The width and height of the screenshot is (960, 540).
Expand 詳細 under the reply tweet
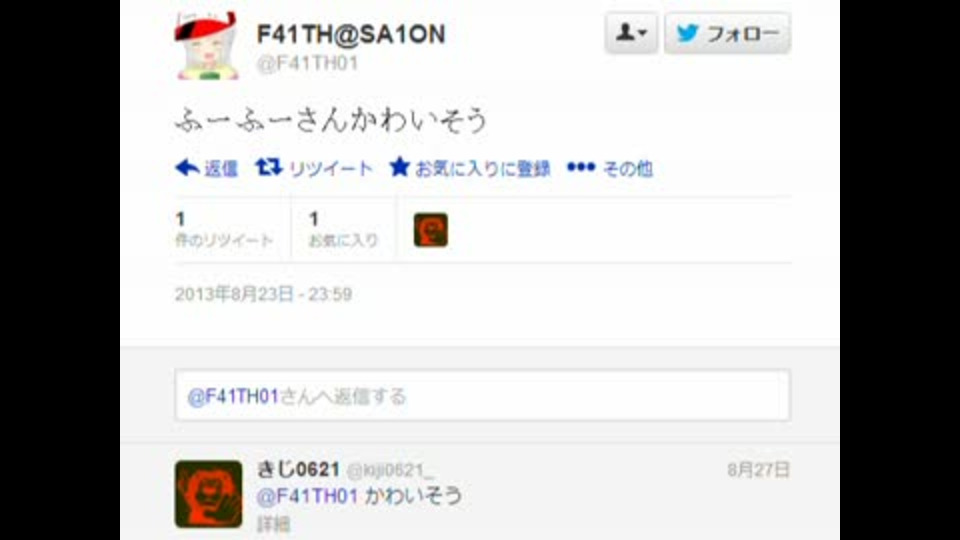coord(273,524)
